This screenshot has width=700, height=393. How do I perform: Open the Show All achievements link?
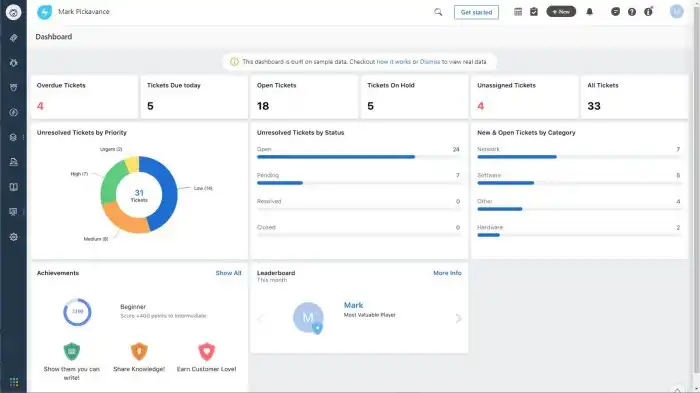point(228,273)
